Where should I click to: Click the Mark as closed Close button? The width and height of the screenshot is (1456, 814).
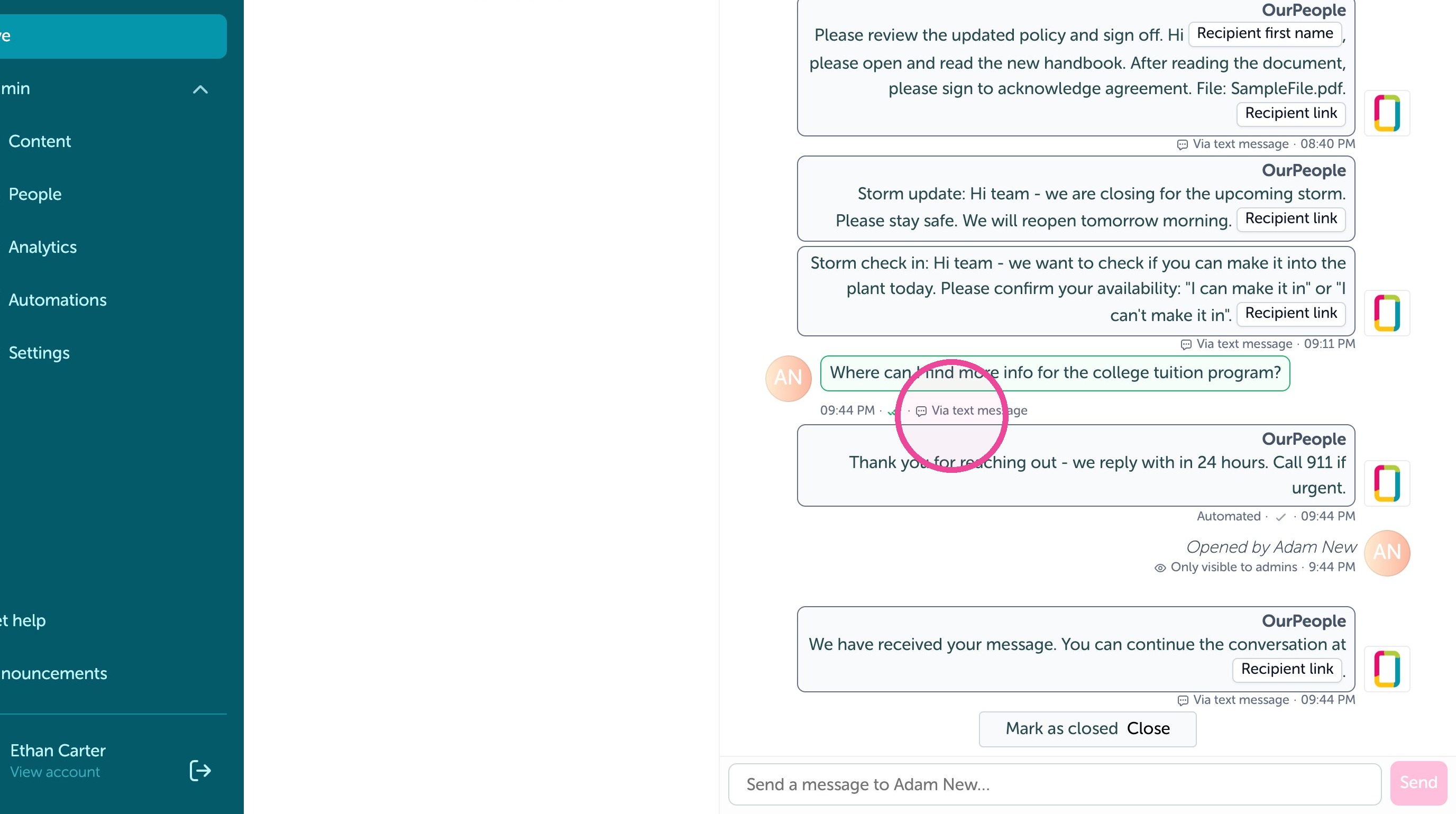(x=1087, y=729)
